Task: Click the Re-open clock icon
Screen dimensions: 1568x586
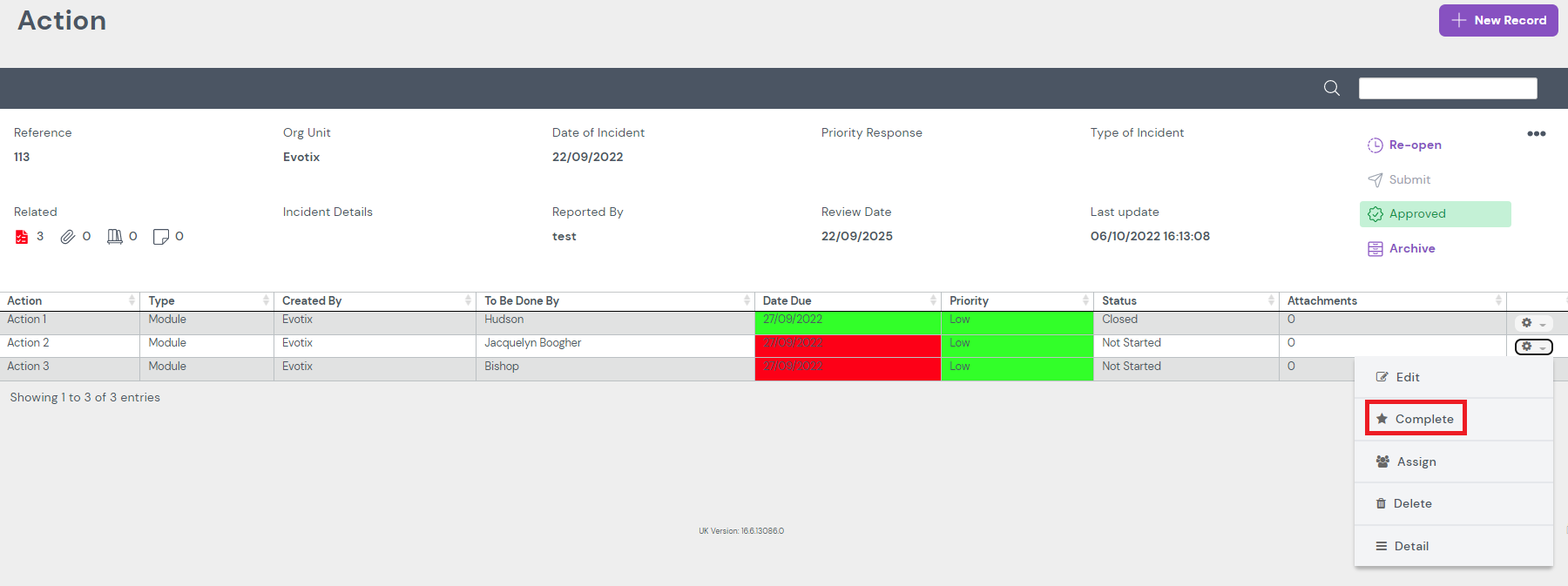Action: click(x=1375, y=145)
